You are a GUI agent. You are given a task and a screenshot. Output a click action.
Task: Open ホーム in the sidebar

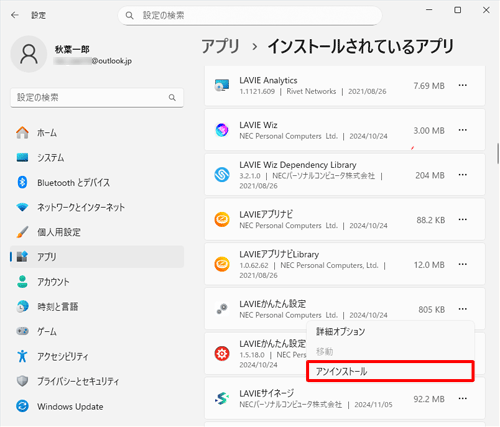pyautogui.click(x=97, y=133)
